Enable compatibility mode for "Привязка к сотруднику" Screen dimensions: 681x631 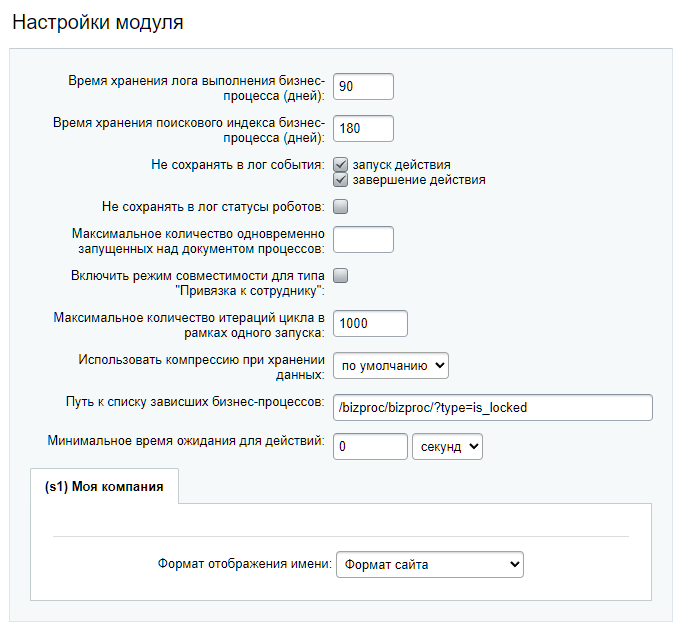pyautogui.click(x=340, y=276)
